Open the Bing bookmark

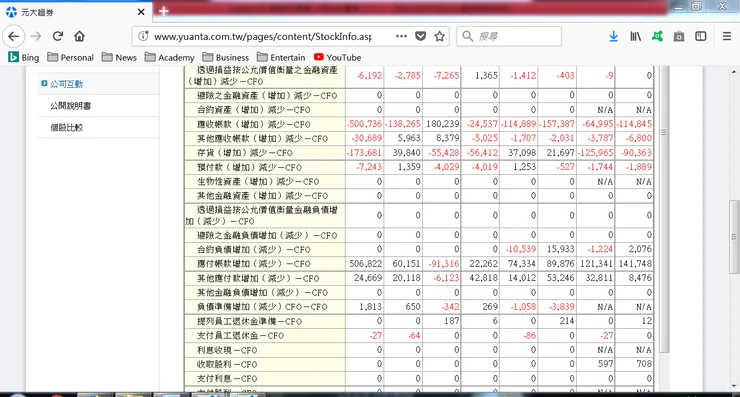pyautogui.click(x=24, y=58)
